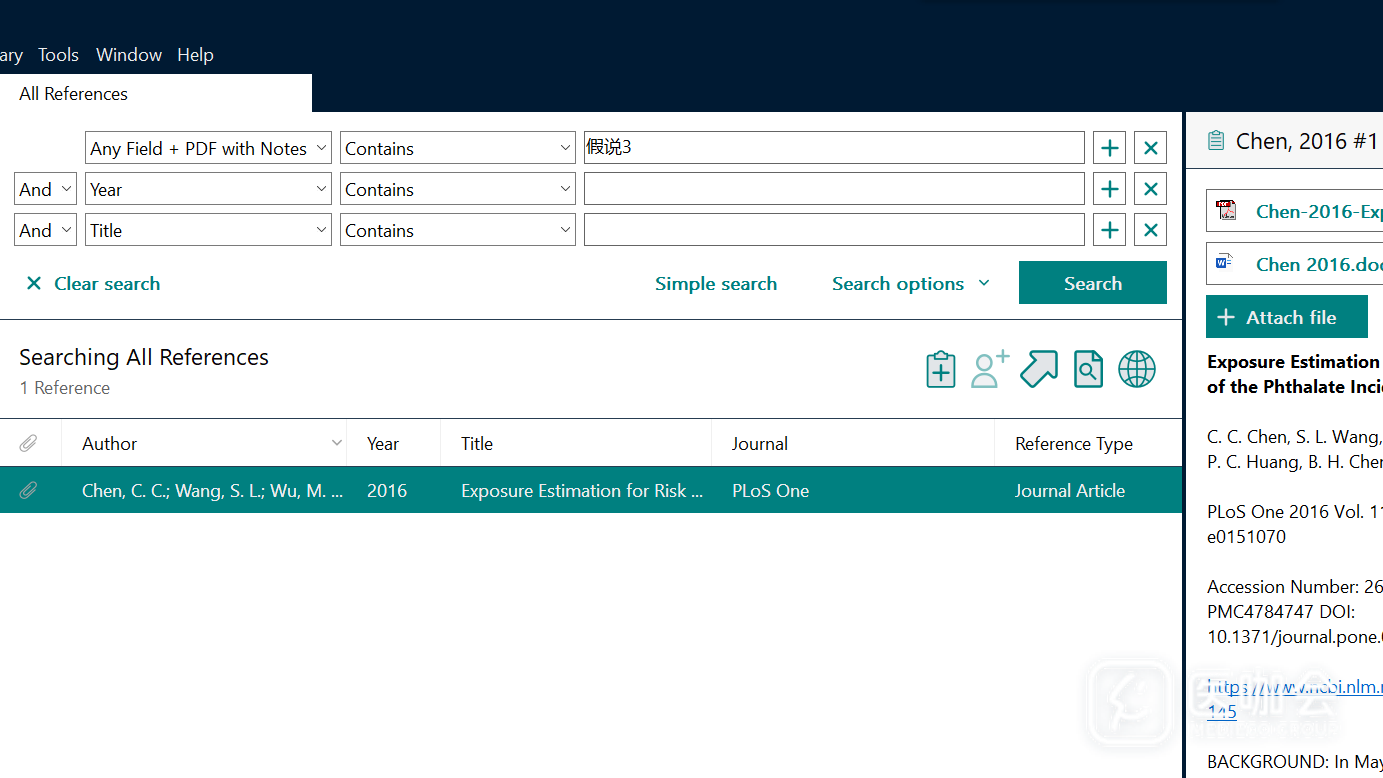Expand the first And operator dropdown
Viewport: 1383px width, 778px height.
(45, 189)
